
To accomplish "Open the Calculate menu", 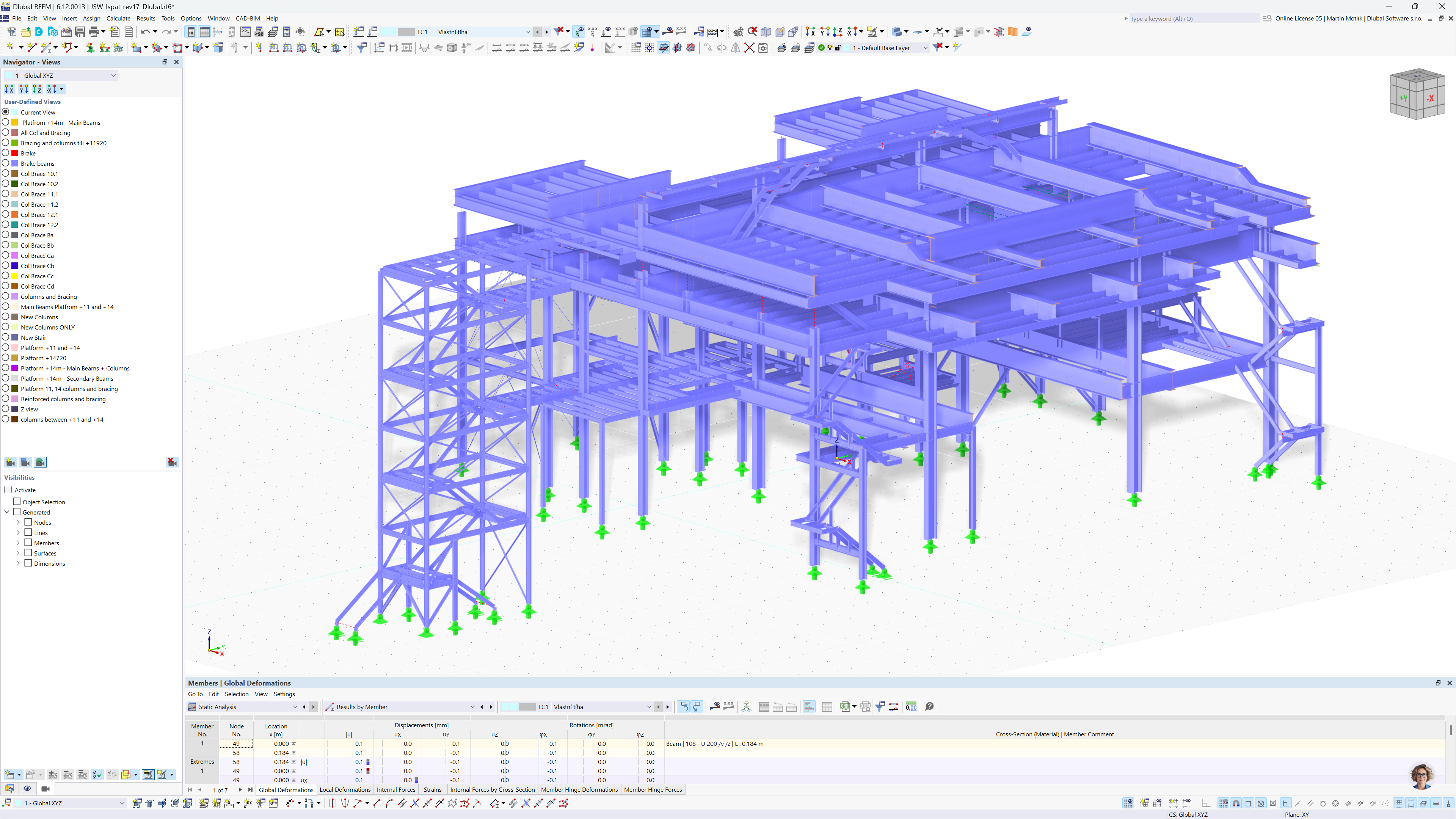I will click(x=118, y=18).
